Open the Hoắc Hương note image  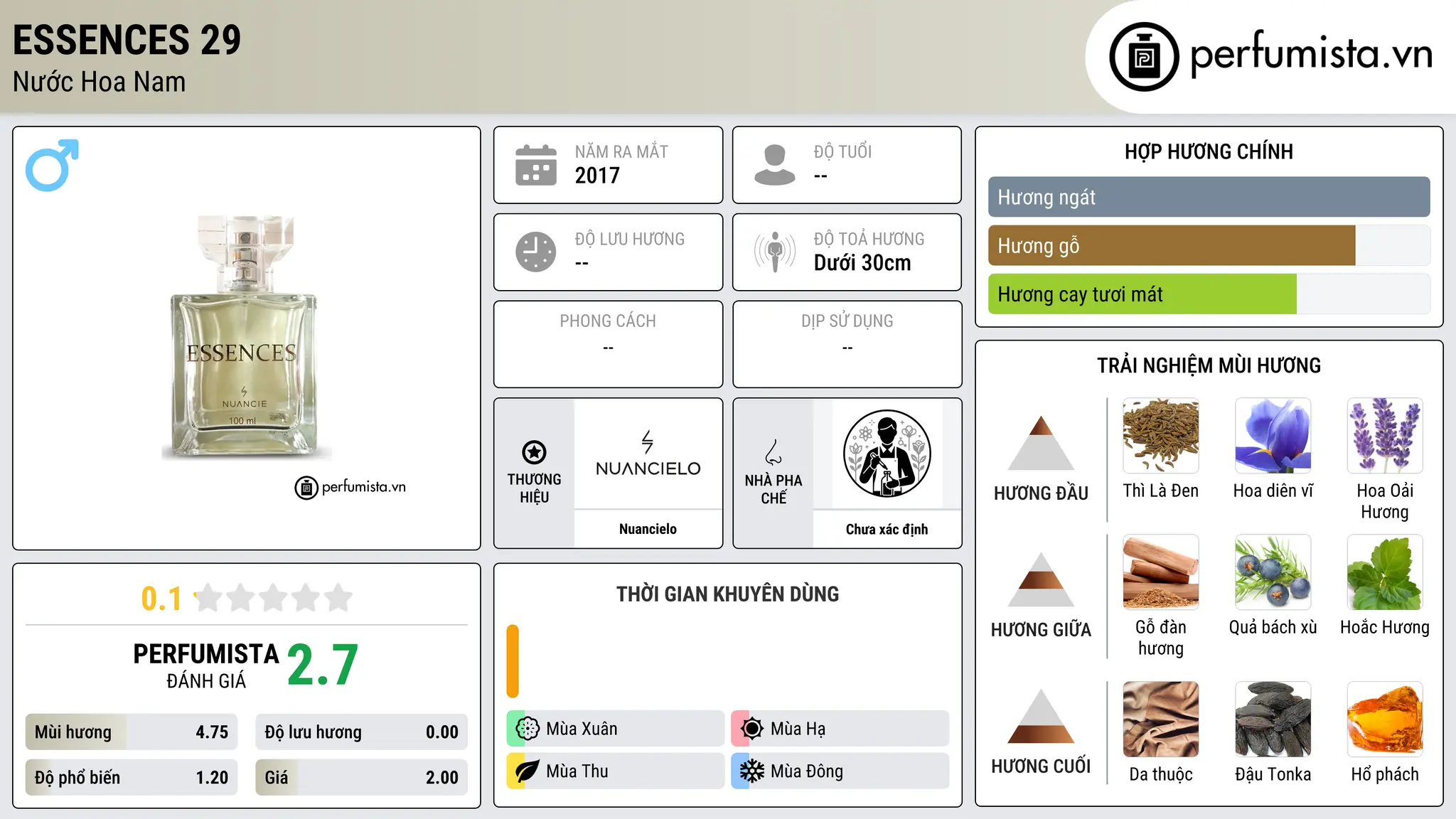click(1385, 572)
